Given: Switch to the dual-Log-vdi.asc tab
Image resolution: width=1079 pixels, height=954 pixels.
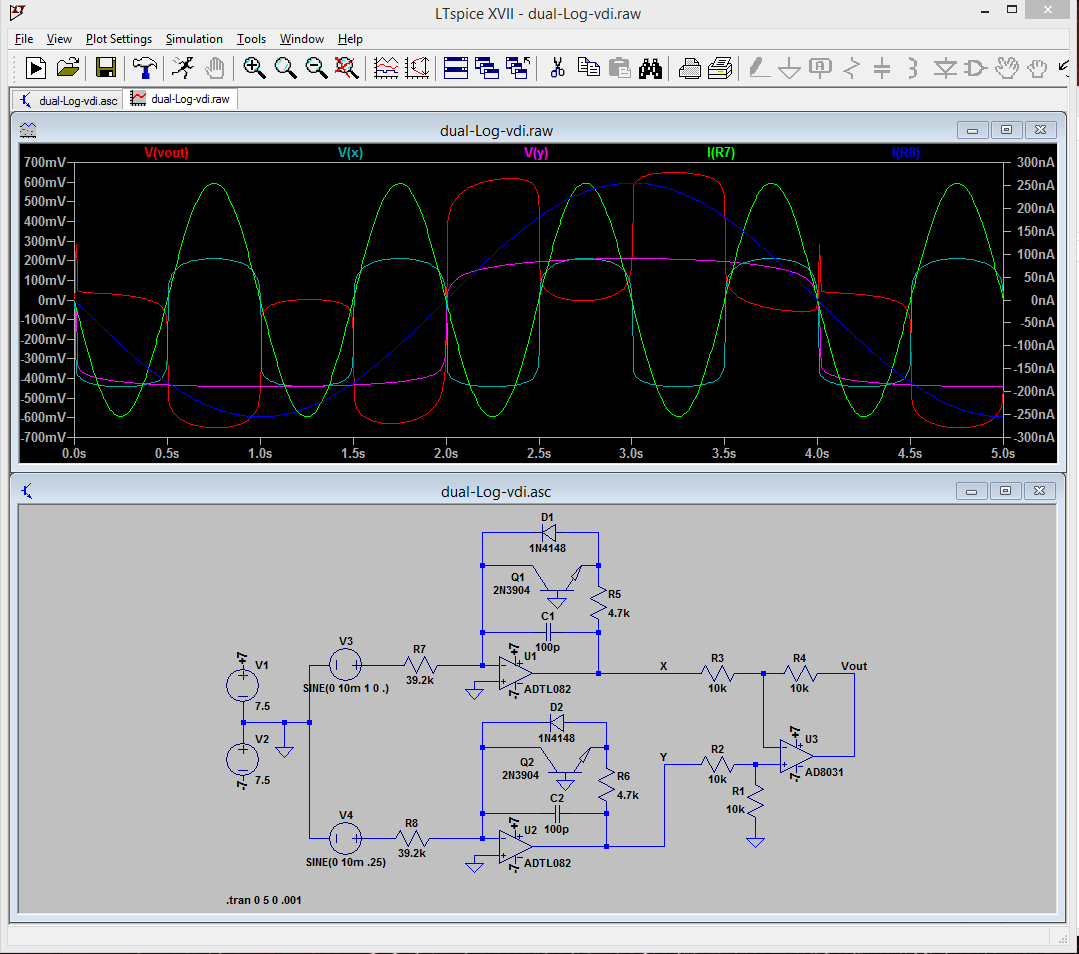Looking at the screenshot, I should point(68,100).
